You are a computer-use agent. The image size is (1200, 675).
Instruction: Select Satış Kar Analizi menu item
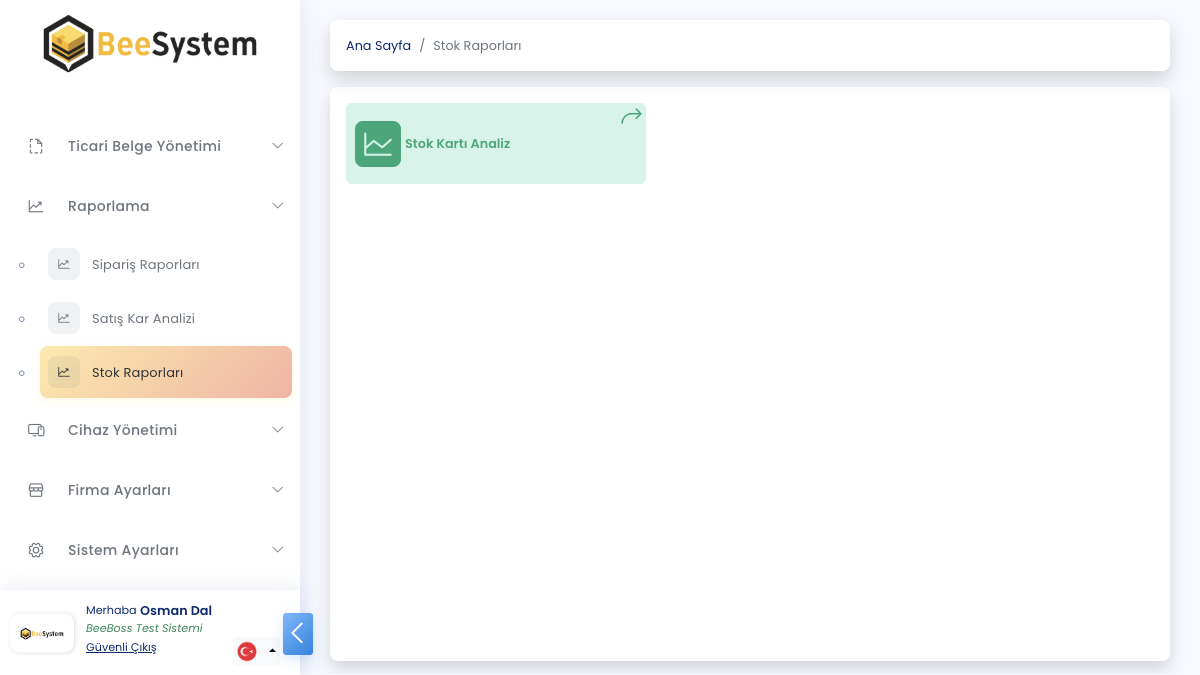tap(143, 319)
